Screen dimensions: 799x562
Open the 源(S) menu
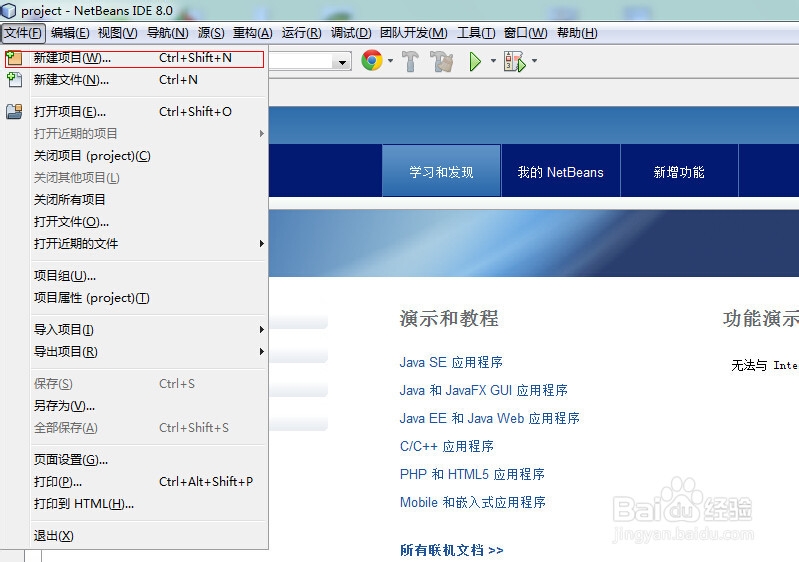pyautogui.click(x=211, y=33)
